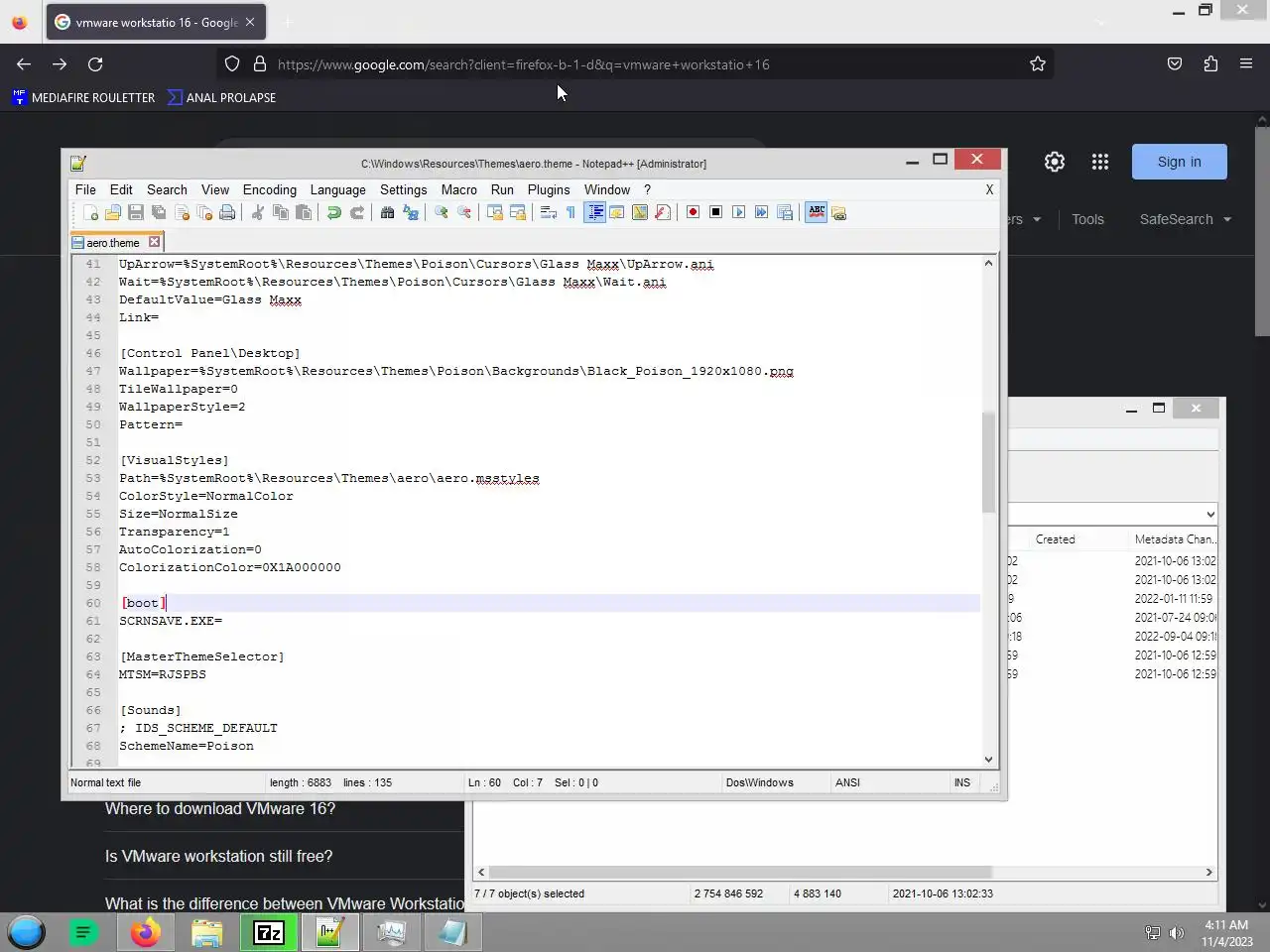Open the Macro menu
This screenshot has width=1270, height=952.
458,189
